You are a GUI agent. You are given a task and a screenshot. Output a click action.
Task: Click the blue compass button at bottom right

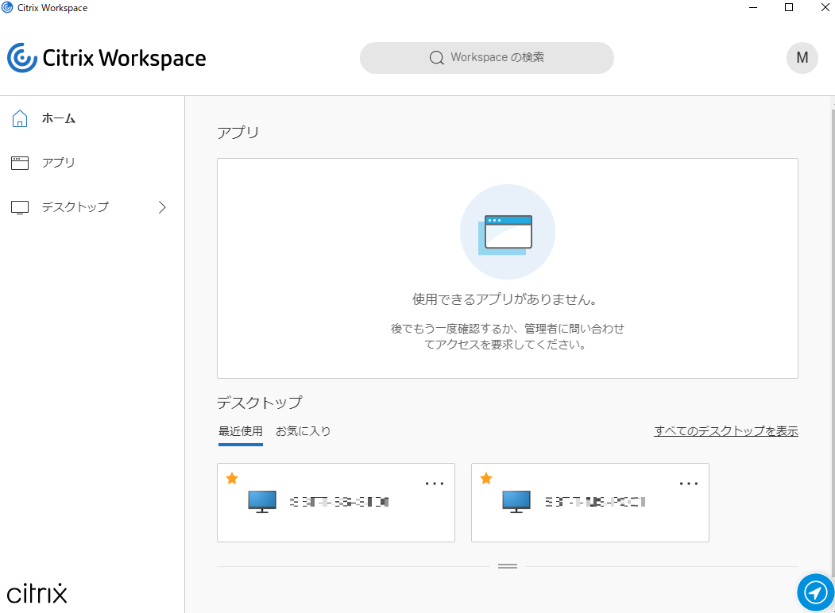click(x=815, y=592)
